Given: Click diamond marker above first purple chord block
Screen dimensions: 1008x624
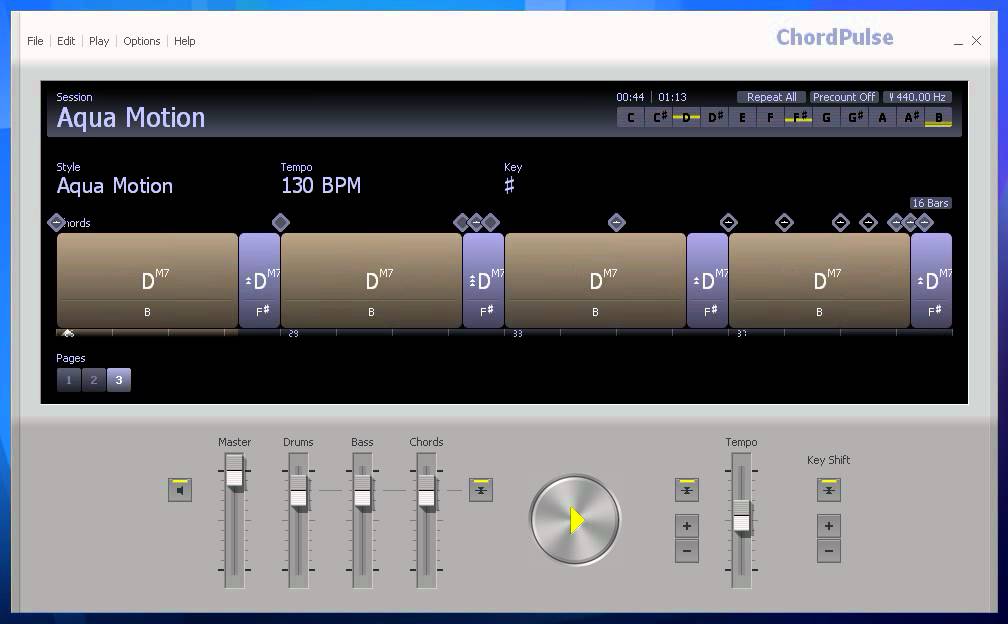Looking at the screenshot, I should [280, 222].
